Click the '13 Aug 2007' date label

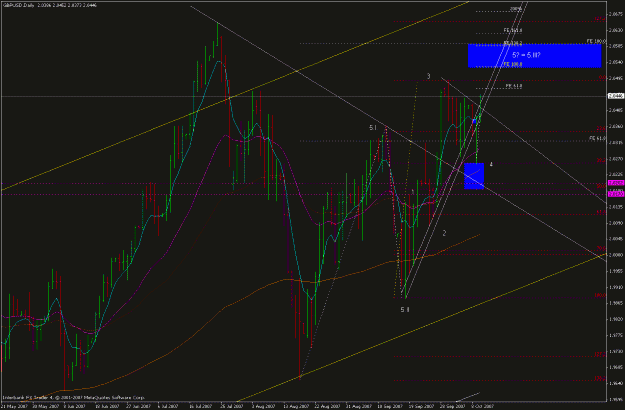[x=295, y=406]
